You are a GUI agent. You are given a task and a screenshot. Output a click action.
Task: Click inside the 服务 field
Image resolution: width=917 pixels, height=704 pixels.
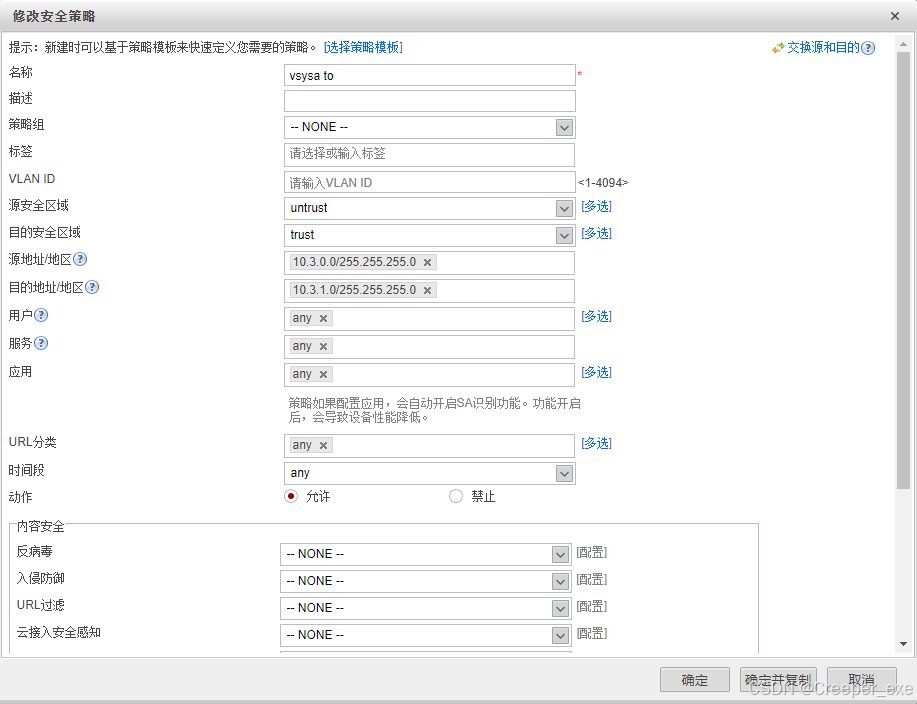tap(429, 347)
